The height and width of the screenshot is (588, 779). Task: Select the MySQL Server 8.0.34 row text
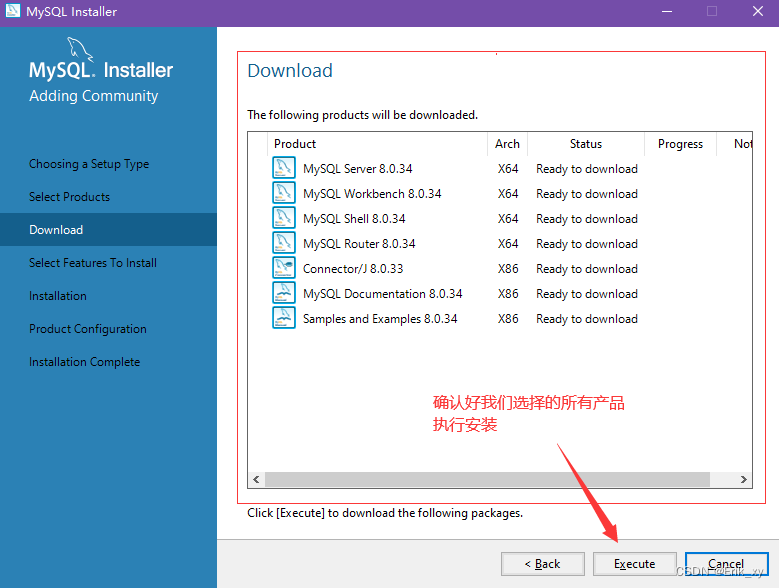point(358,169)
